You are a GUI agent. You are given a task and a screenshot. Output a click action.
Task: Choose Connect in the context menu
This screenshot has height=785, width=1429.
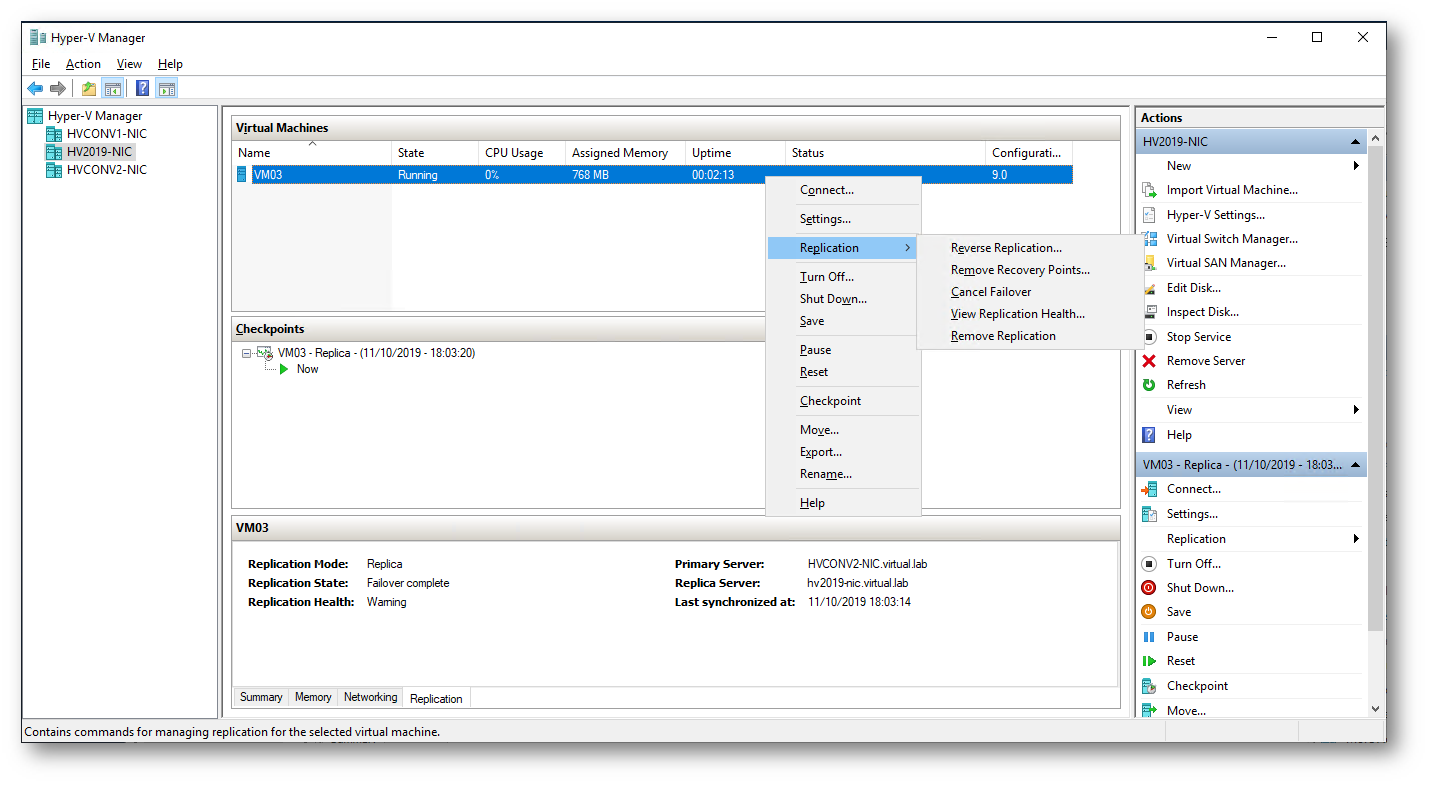(843, 190)
